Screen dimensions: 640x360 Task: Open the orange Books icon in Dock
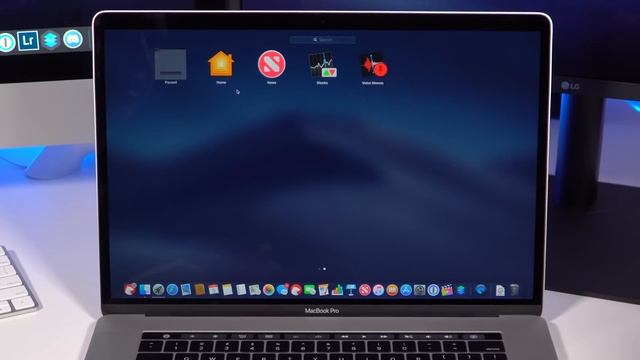click(x=392, y=290)
